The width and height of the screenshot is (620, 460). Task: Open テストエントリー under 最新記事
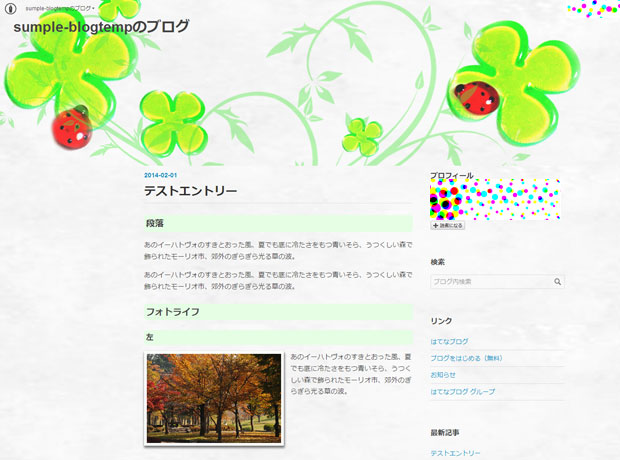pyautogui.click(x=455, y=453)
